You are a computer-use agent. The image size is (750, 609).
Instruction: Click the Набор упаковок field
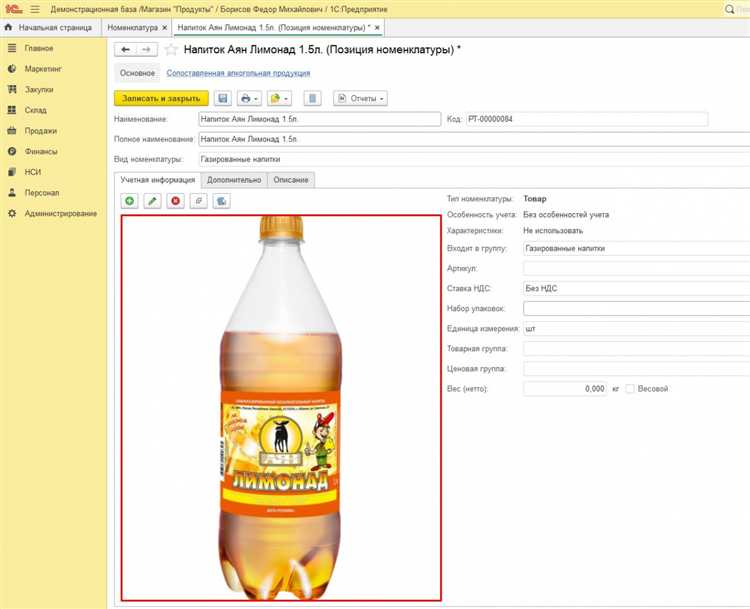(x=637, y=309)
